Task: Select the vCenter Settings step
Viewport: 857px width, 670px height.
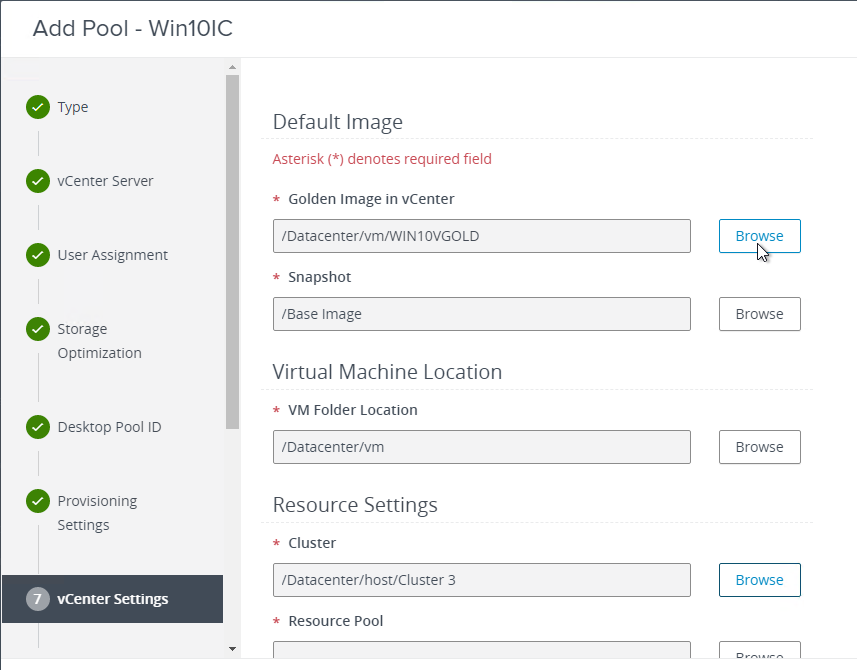Action: point(113,599)
